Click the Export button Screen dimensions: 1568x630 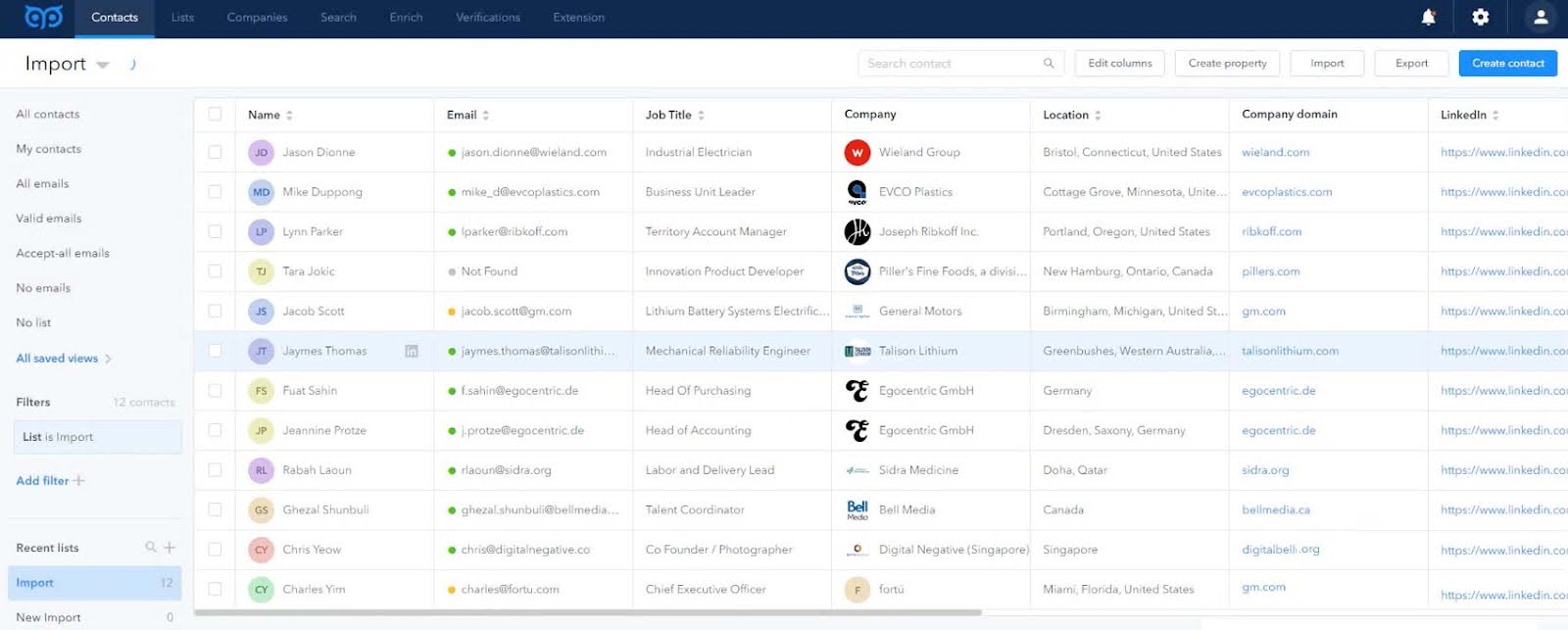[1411, 64]
